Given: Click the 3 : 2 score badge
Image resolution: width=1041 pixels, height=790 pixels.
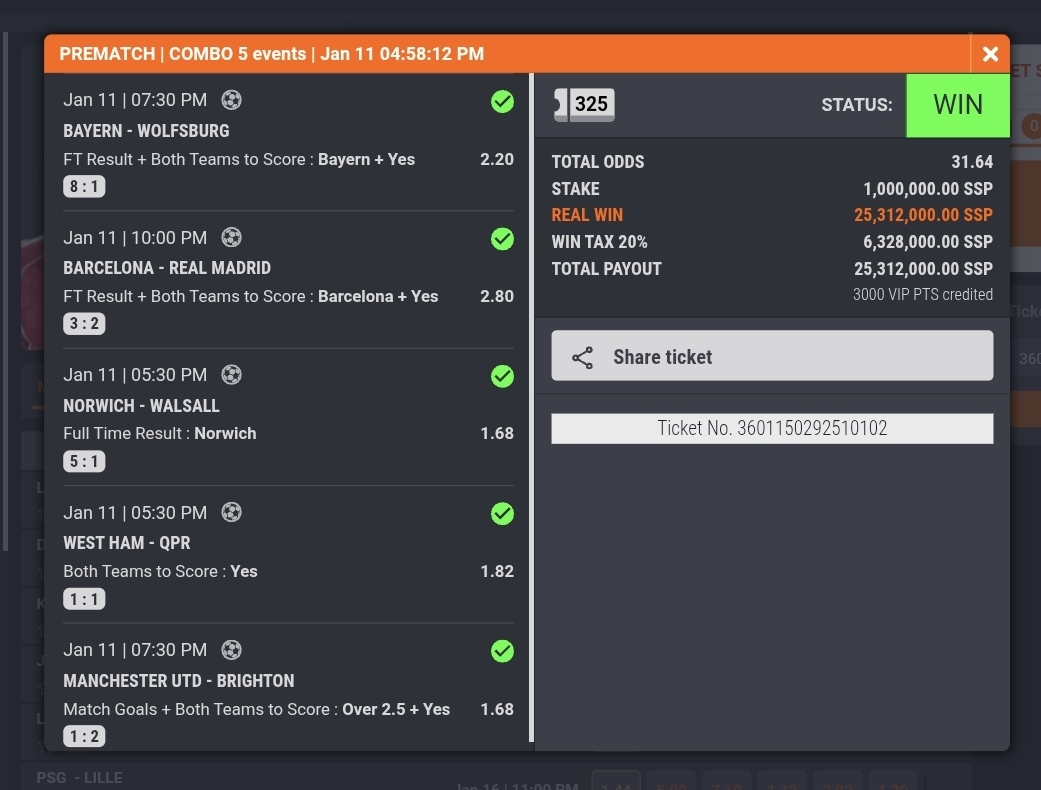Looking at the screenshot, I should 84,324.
